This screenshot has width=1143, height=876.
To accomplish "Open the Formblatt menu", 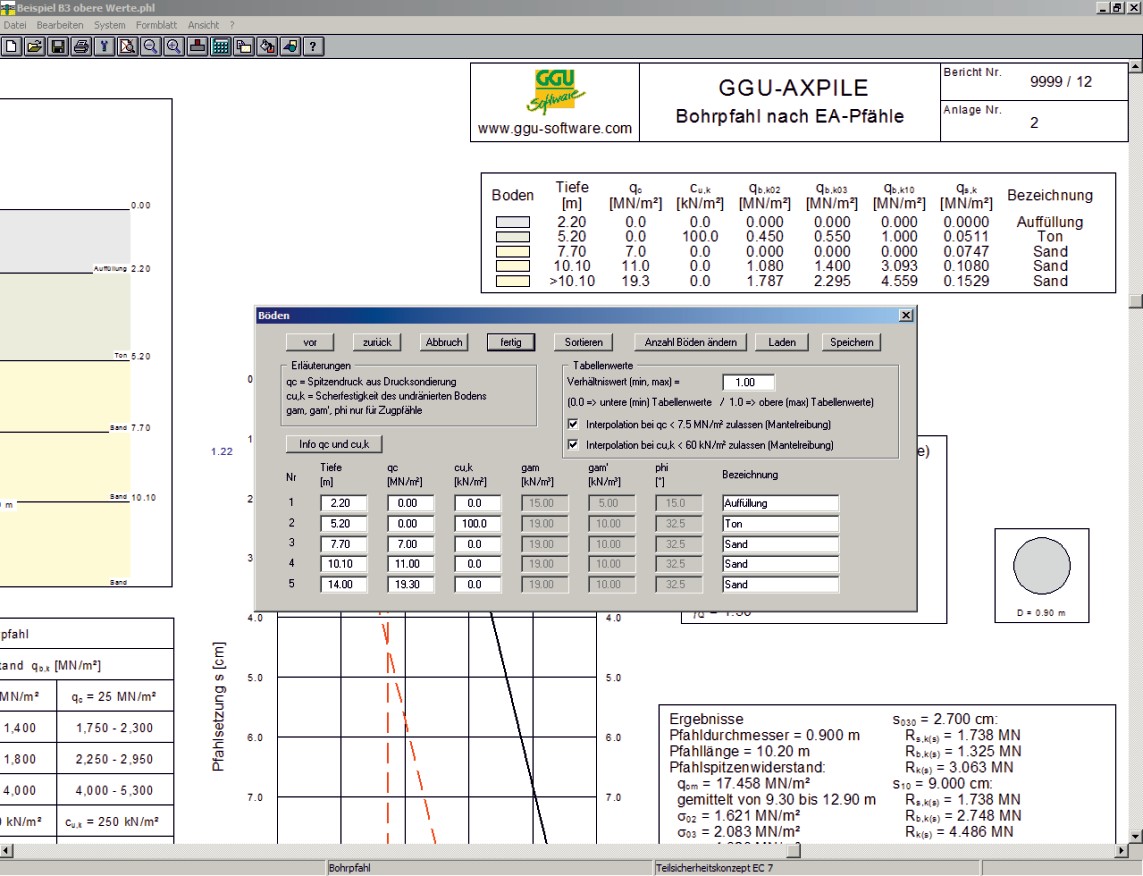I will 156,25.
